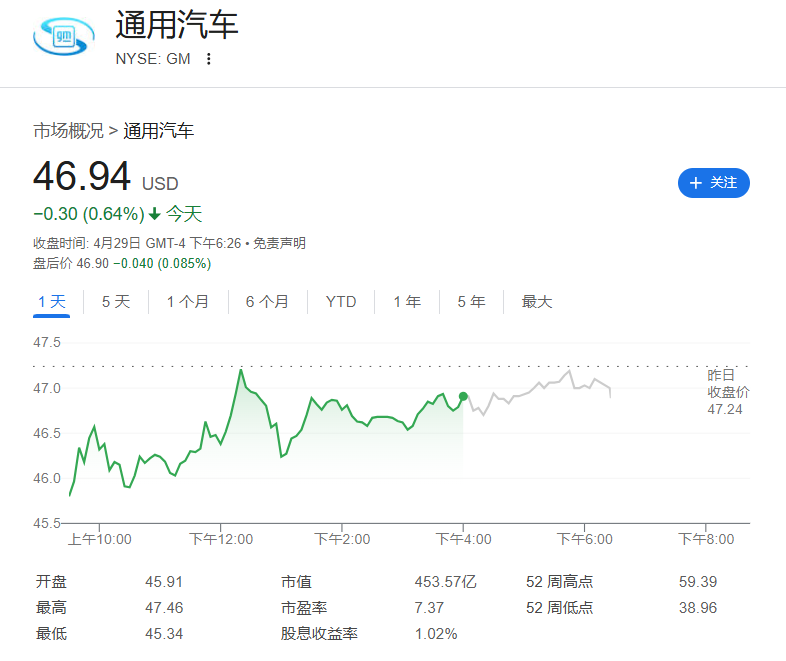786x661 pixels.
Task: Switch to the 1 个月 tab
Action: pos(188,302)
